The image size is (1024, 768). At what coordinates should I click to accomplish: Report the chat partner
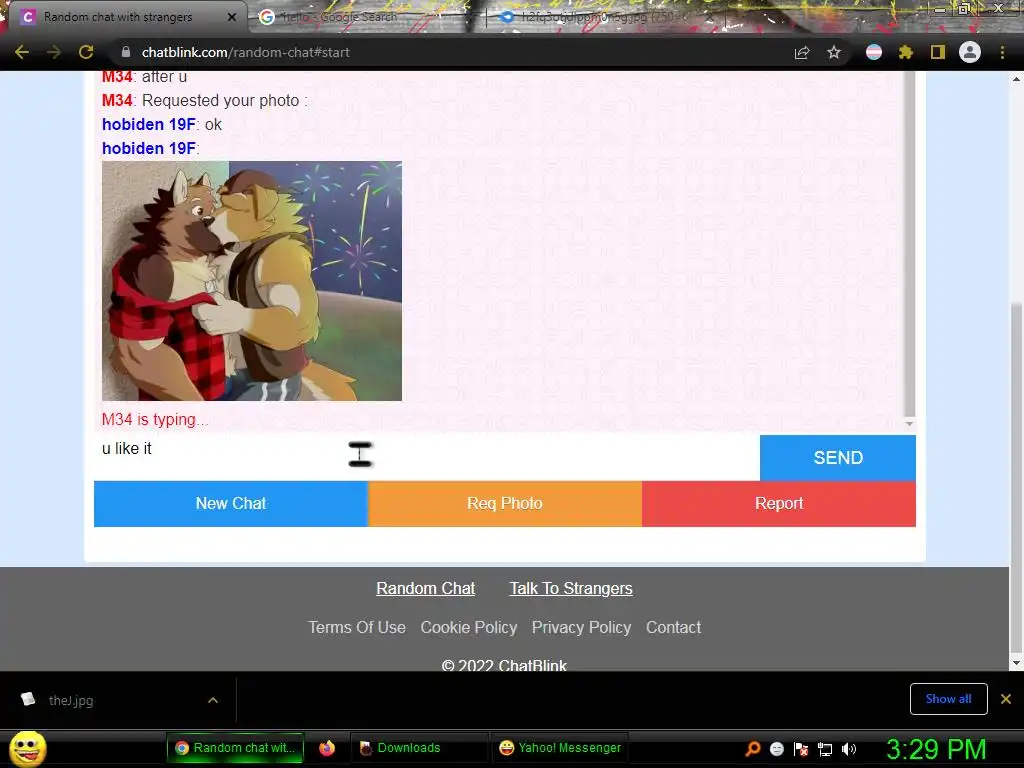click(x=779, y=504)
